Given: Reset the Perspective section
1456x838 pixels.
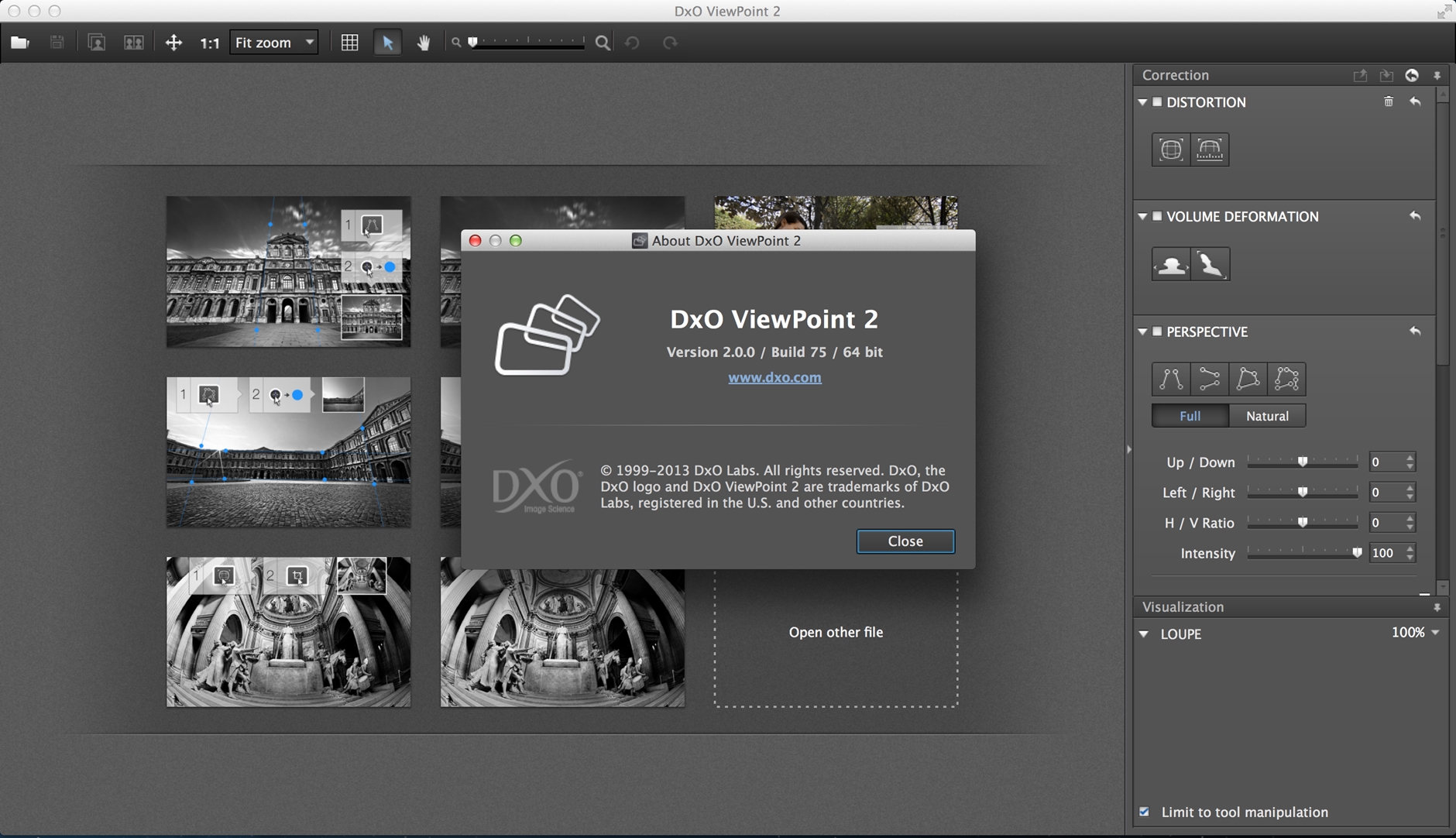Looking at the screenshot, I should point(1415,331).
